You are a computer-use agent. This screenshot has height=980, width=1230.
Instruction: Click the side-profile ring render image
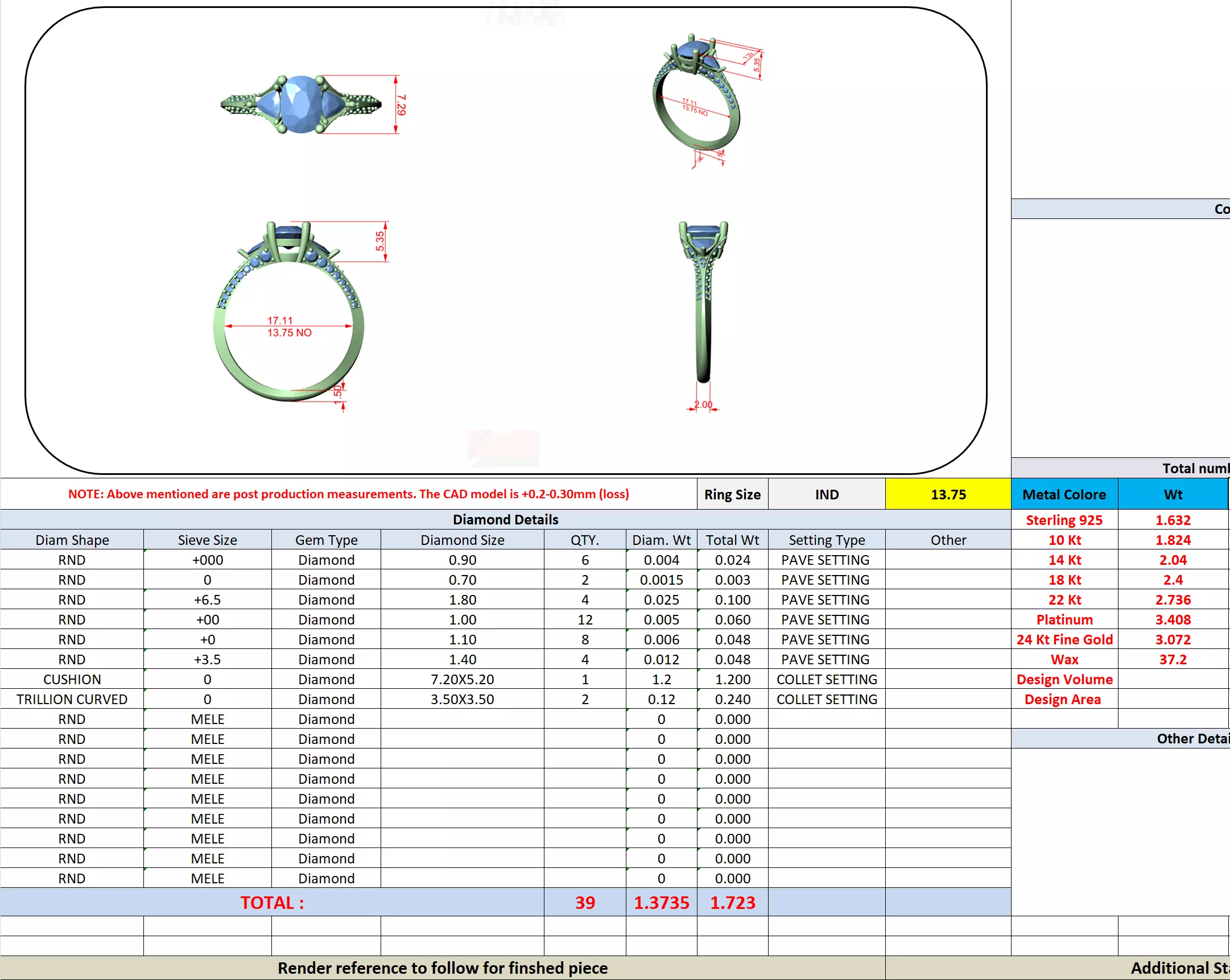pyautogui.click(x=703, y=303)
